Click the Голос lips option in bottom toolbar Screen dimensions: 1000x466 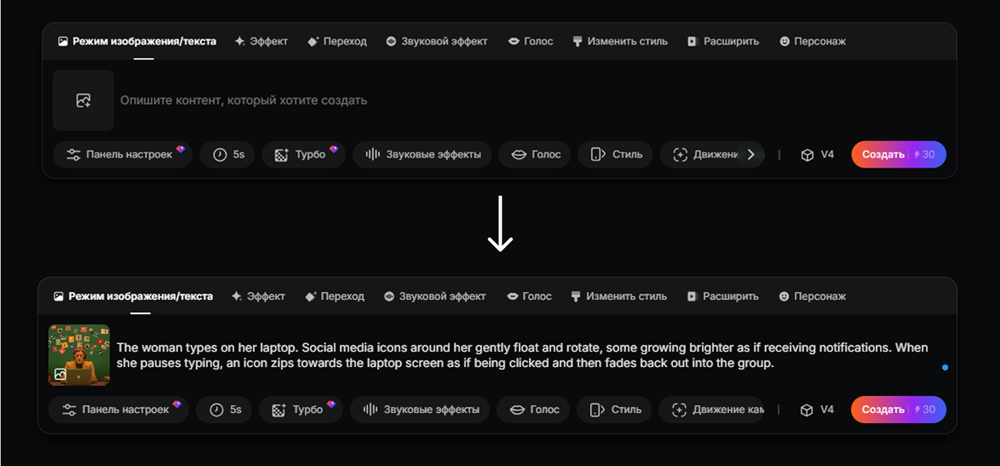pos(533,409)
